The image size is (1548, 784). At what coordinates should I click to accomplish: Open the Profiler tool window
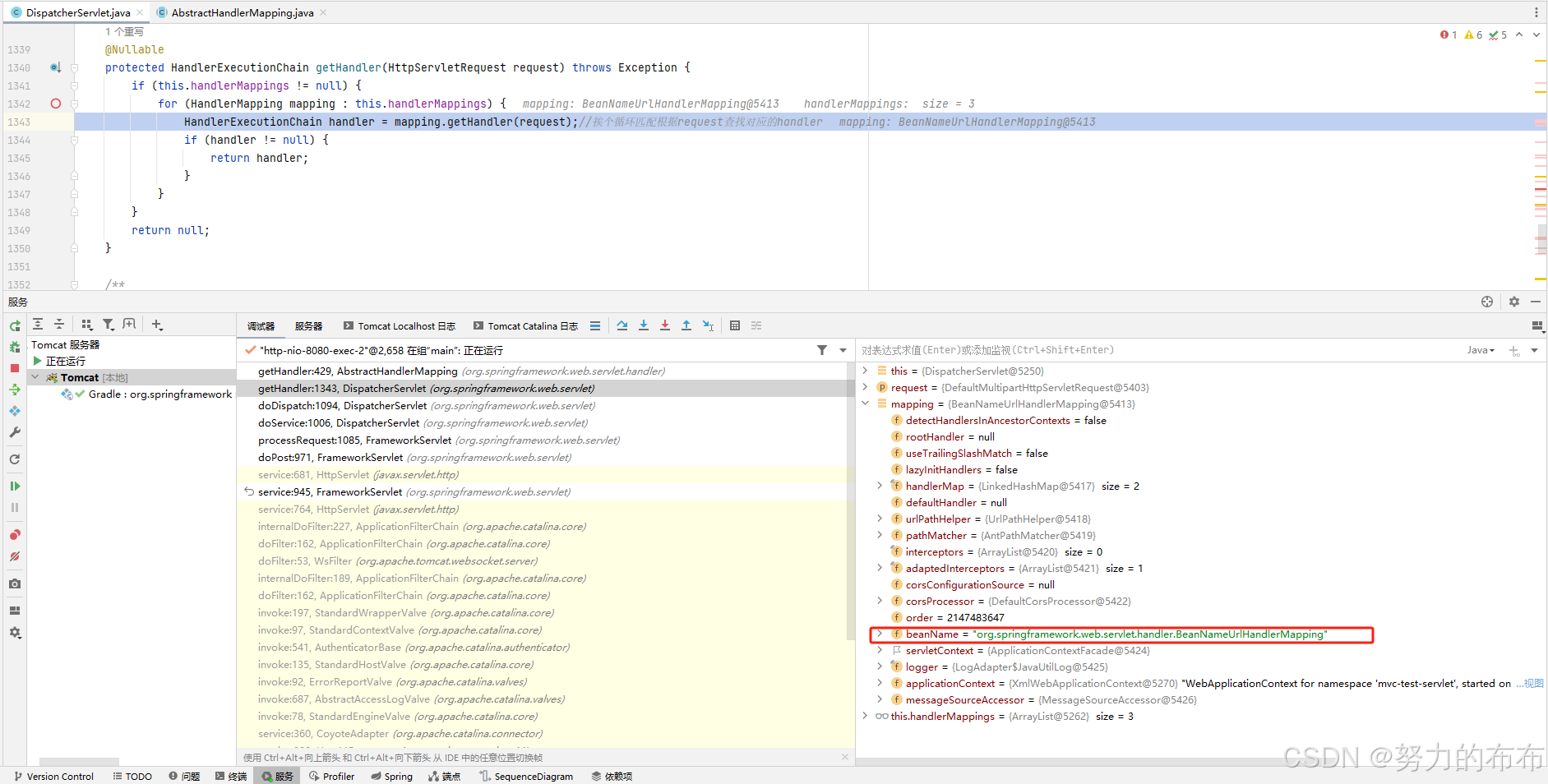[x=332, y=776]
